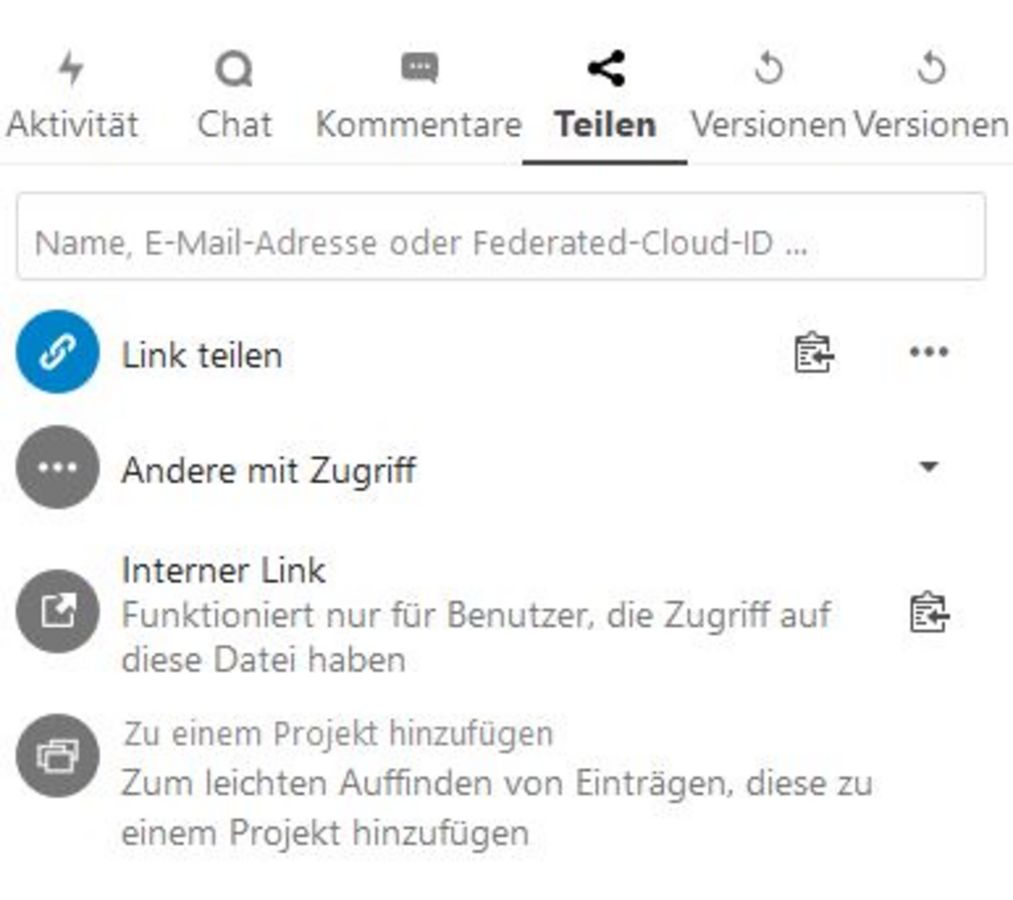1013x900 pixels.
Task: Open the Chat tab
Action: (235, 97)
